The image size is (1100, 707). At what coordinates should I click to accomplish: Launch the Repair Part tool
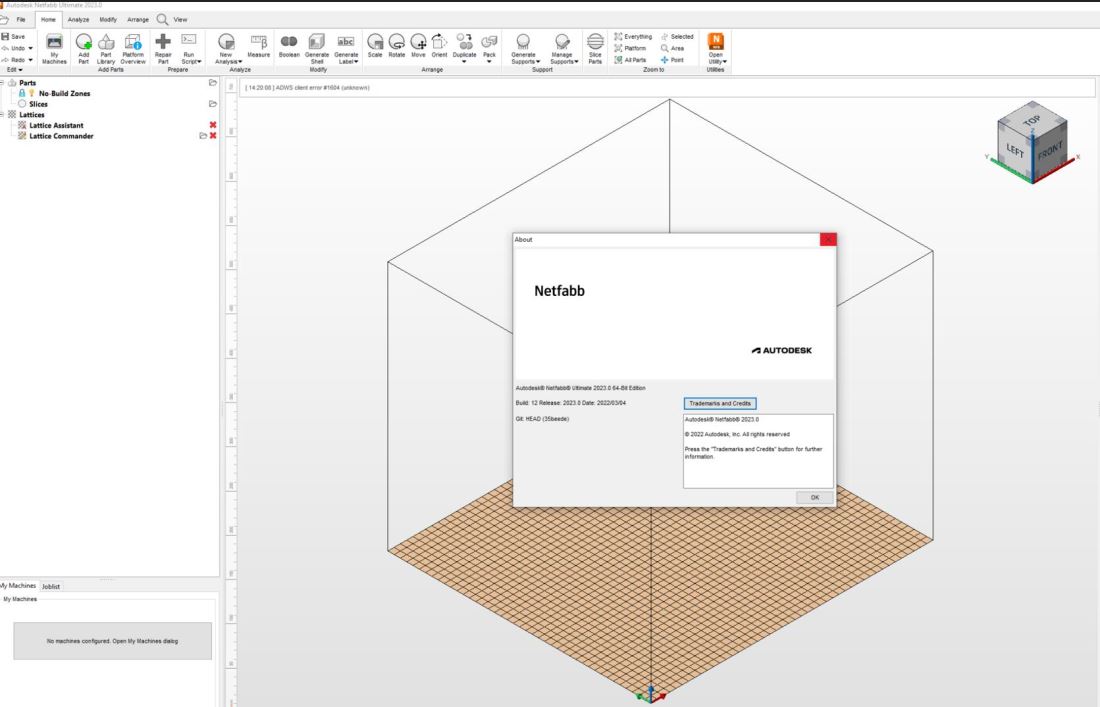pos(163,48)
